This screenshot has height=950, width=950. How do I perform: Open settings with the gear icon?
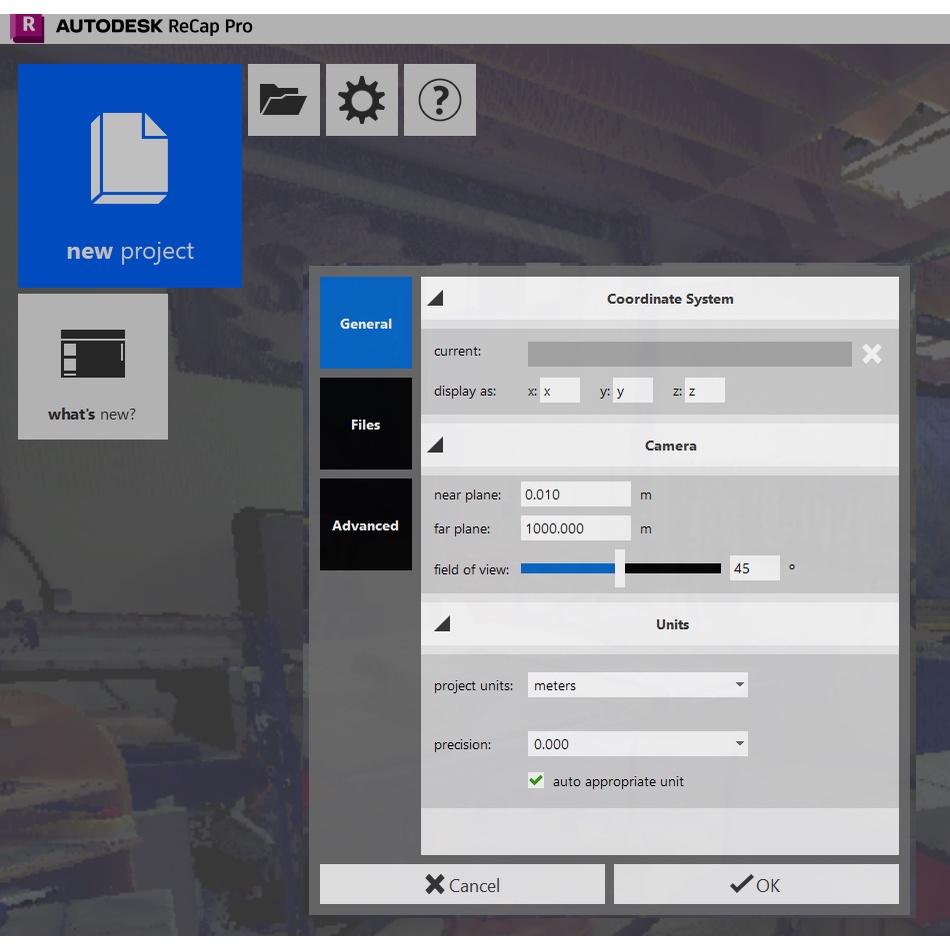pyautogui.click(x=361, y=100)
